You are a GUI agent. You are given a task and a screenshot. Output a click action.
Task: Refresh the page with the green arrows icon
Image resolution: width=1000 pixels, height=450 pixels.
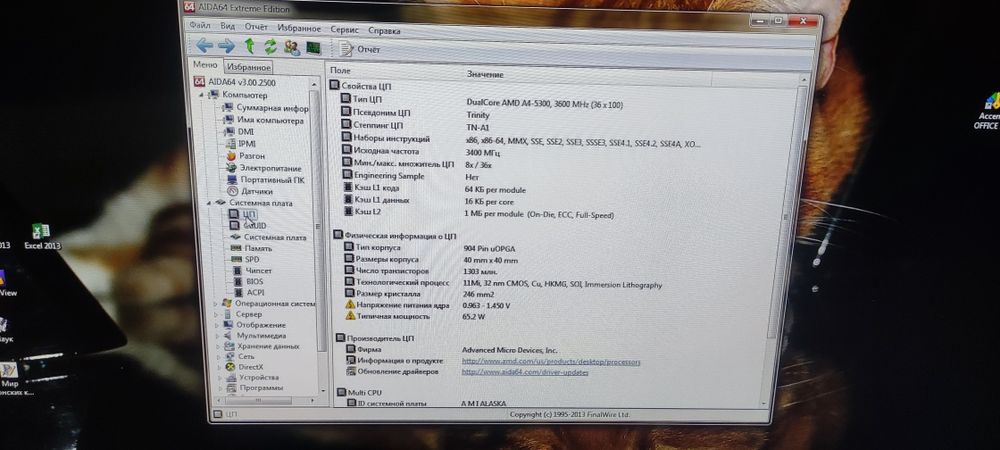270,47
